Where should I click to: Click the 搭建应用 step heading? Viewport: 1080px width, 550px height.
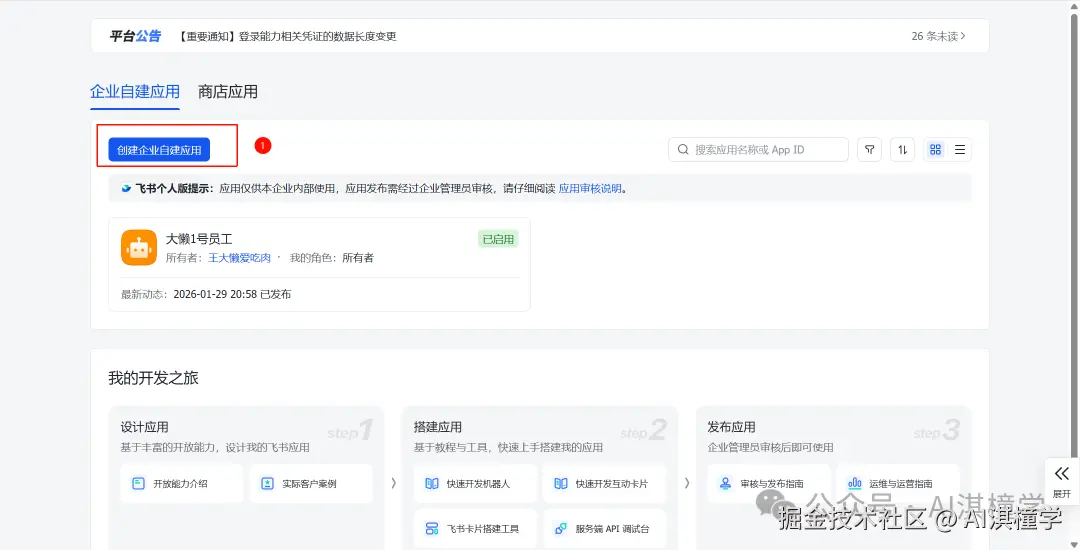438,427
